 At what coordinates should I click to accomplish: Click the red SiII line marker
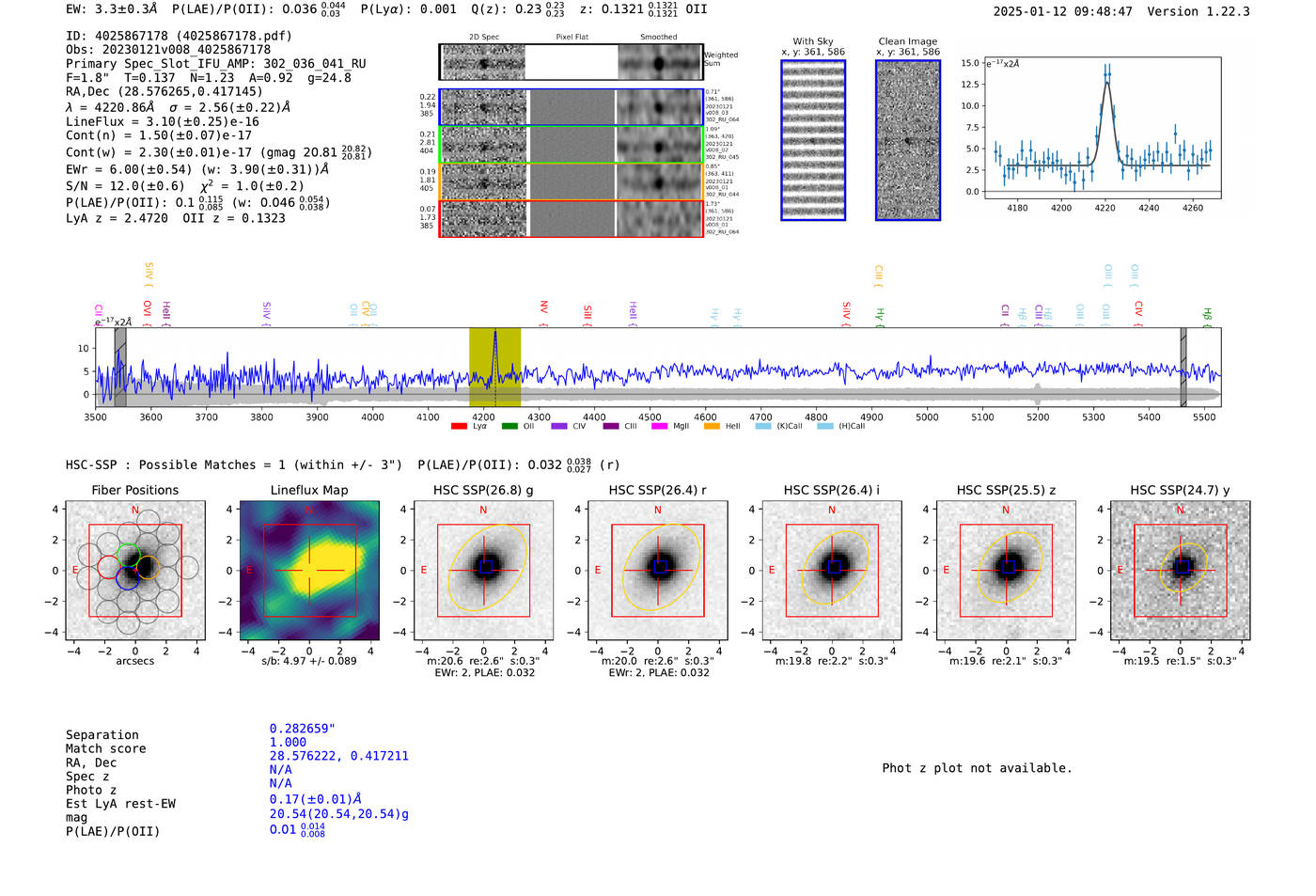[587, 313]
